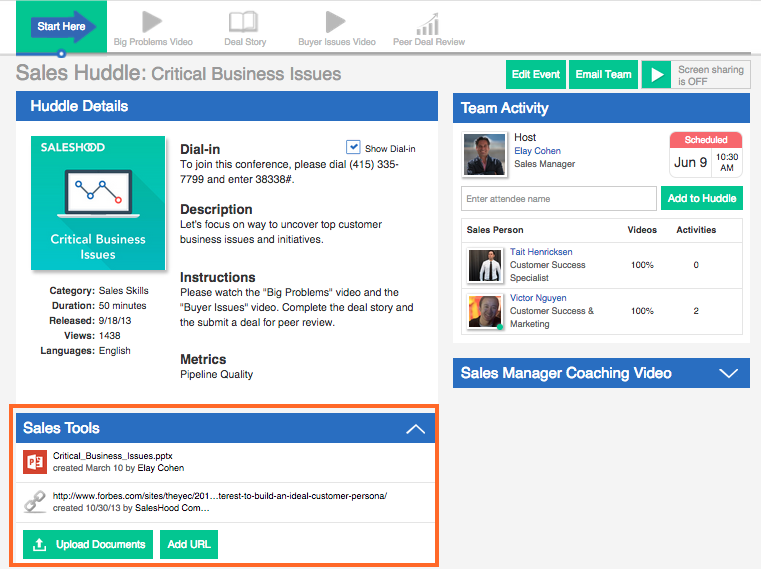Focus the Enter attendee name field
Viewport: 761px width, 569px height.
click(x=559, y=199)
